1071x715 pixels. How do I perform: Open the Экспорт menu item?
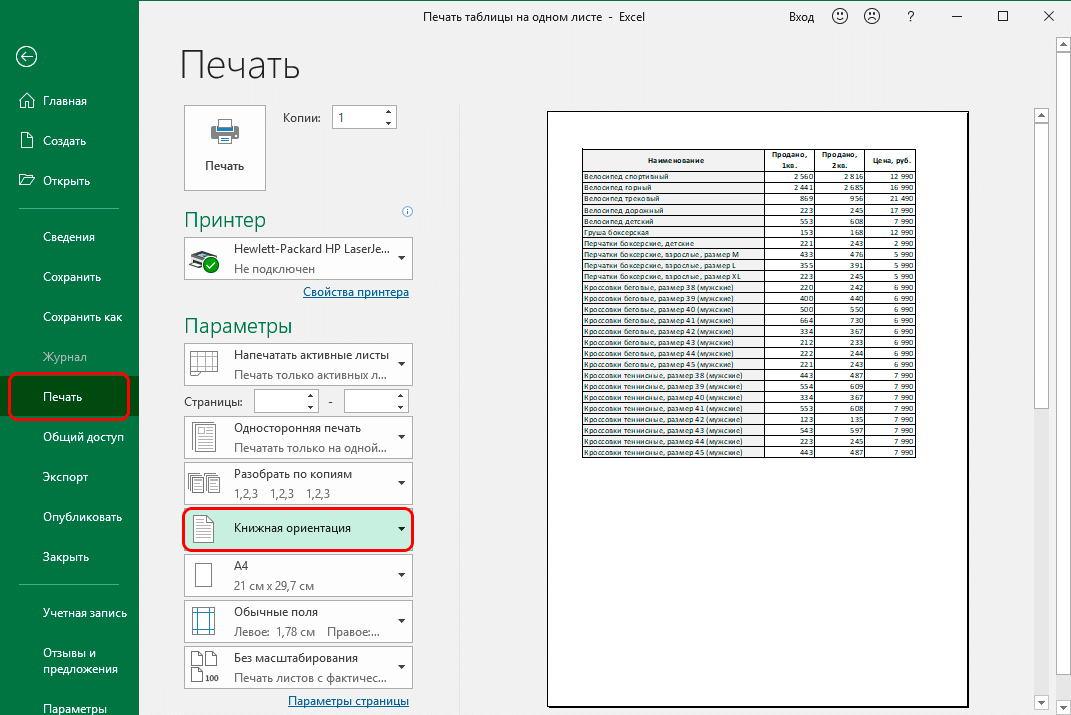65,477
